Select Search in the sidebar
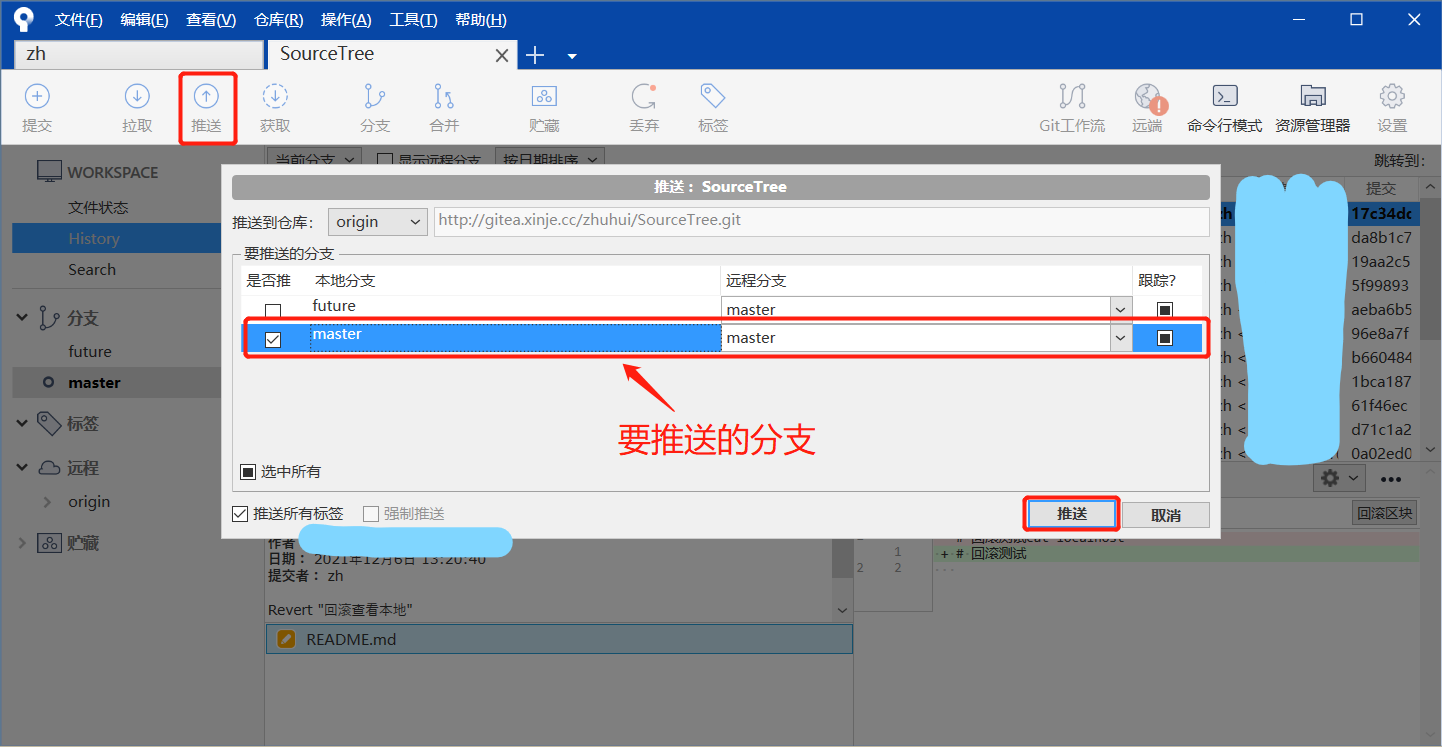This screenshot has height=747, width=1442. (92, 270)
